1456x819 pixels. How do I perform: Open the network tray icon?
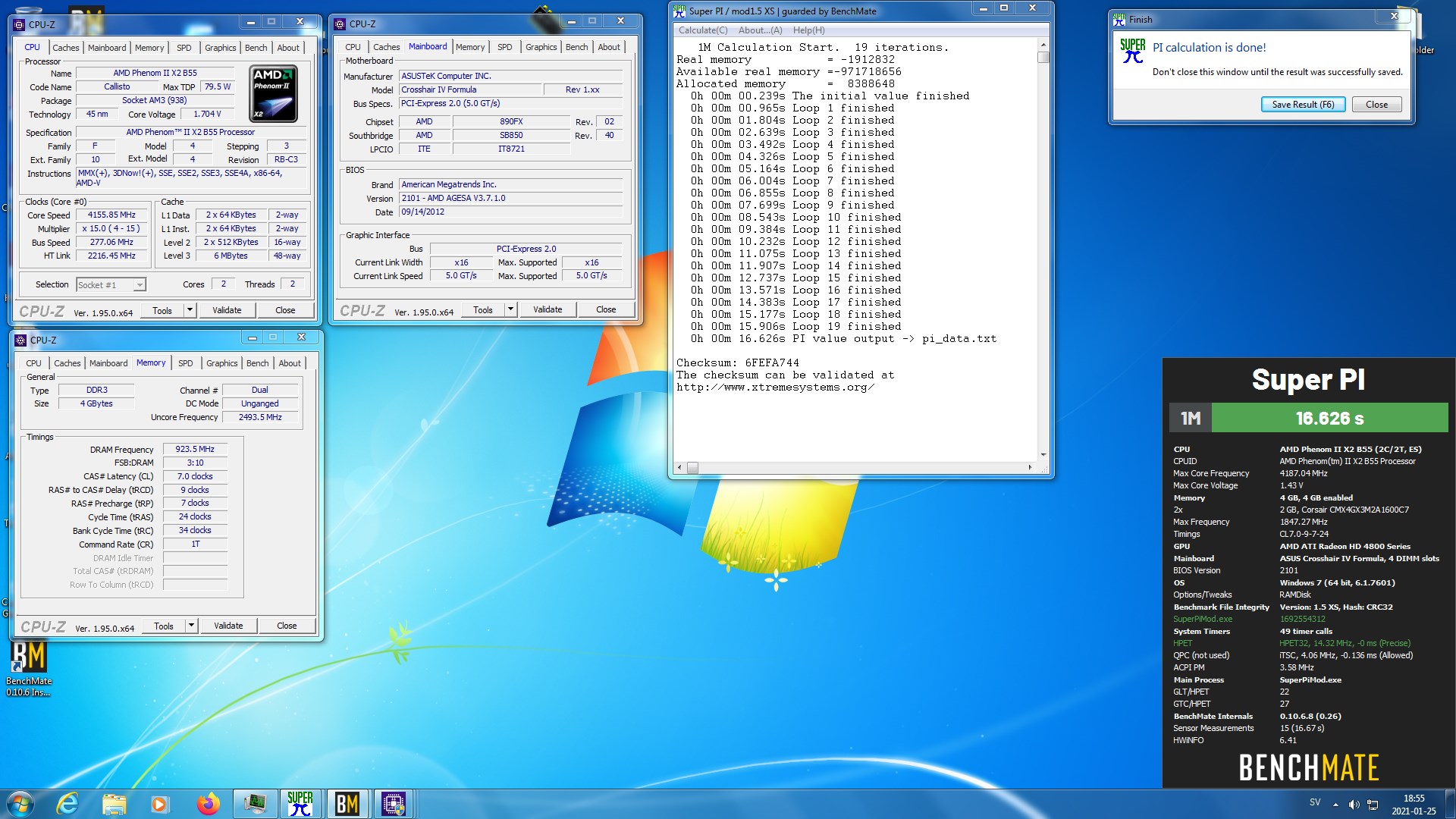point(1373,805)
